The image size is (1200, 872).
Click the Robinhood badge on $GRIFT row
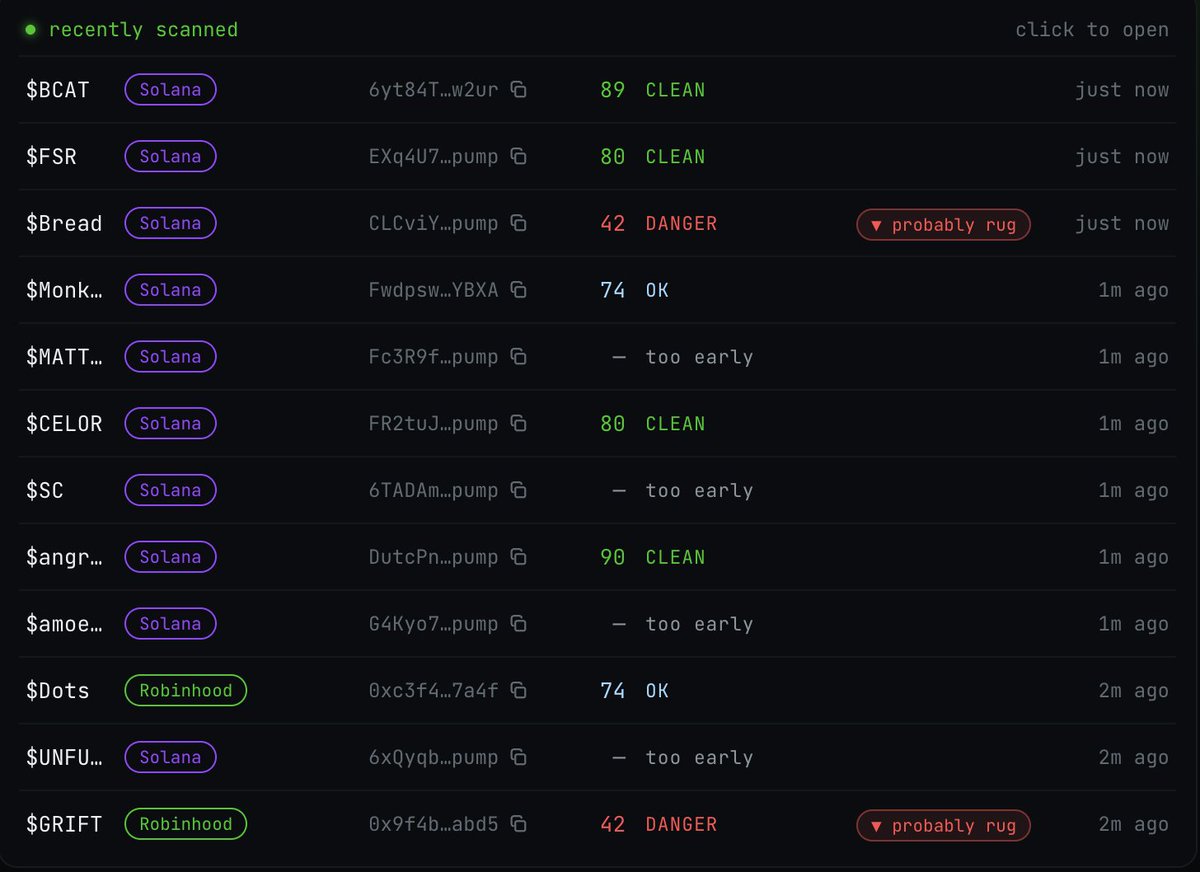click(185, 824)
